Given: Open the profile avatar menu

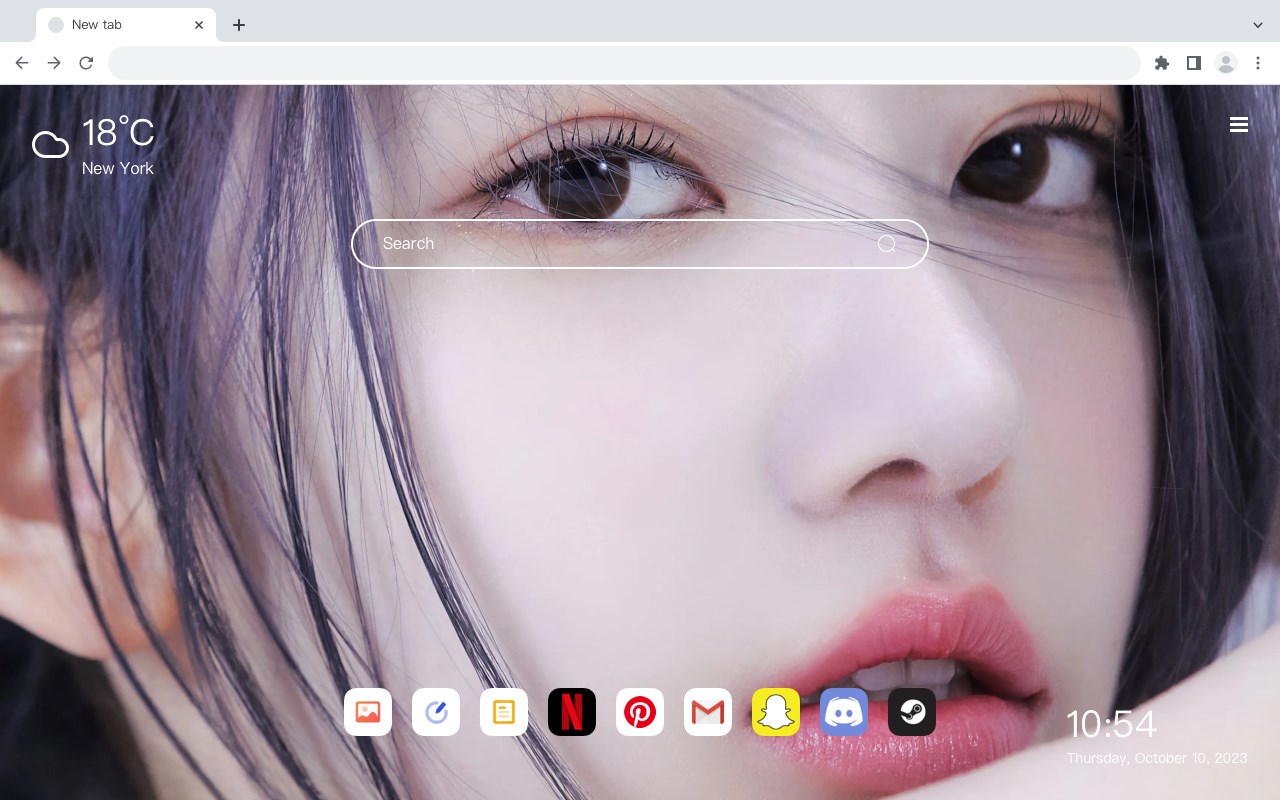Looking at the screenshot, I should pos(1226,63).
